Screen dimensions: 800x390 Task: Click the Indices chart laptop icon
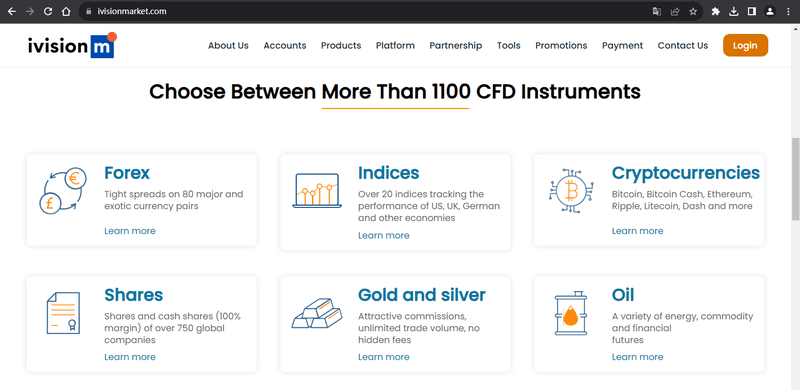pos(317,190)
